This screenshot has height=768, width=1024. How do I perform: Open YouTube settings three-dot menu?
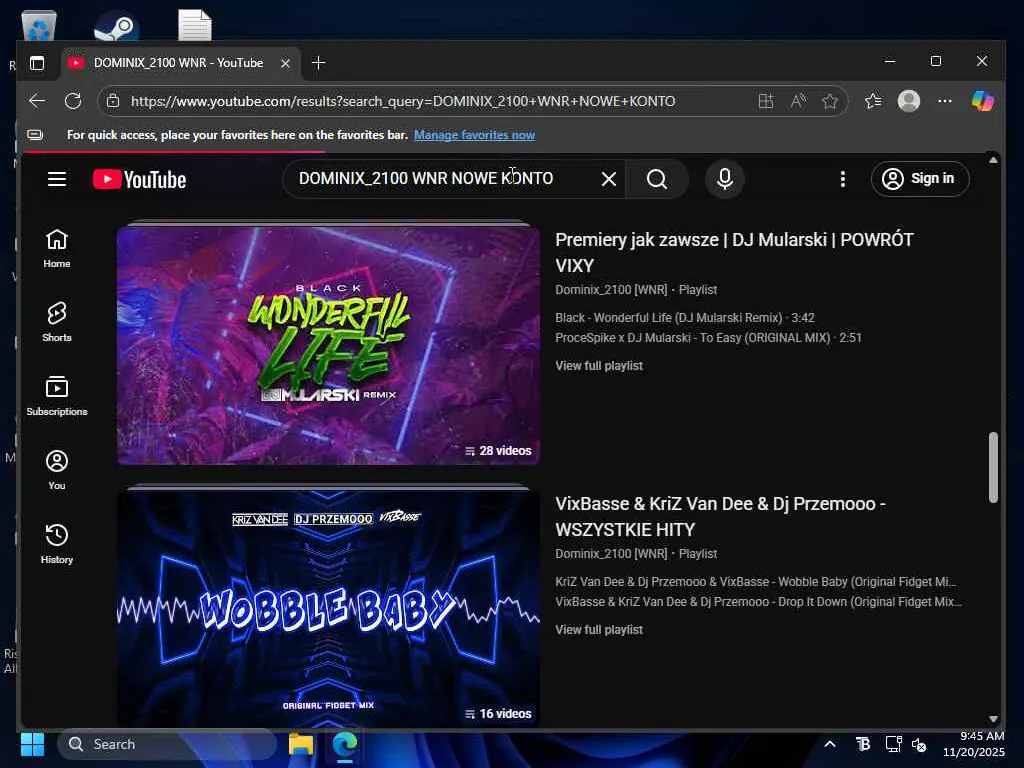pos(843,179)
